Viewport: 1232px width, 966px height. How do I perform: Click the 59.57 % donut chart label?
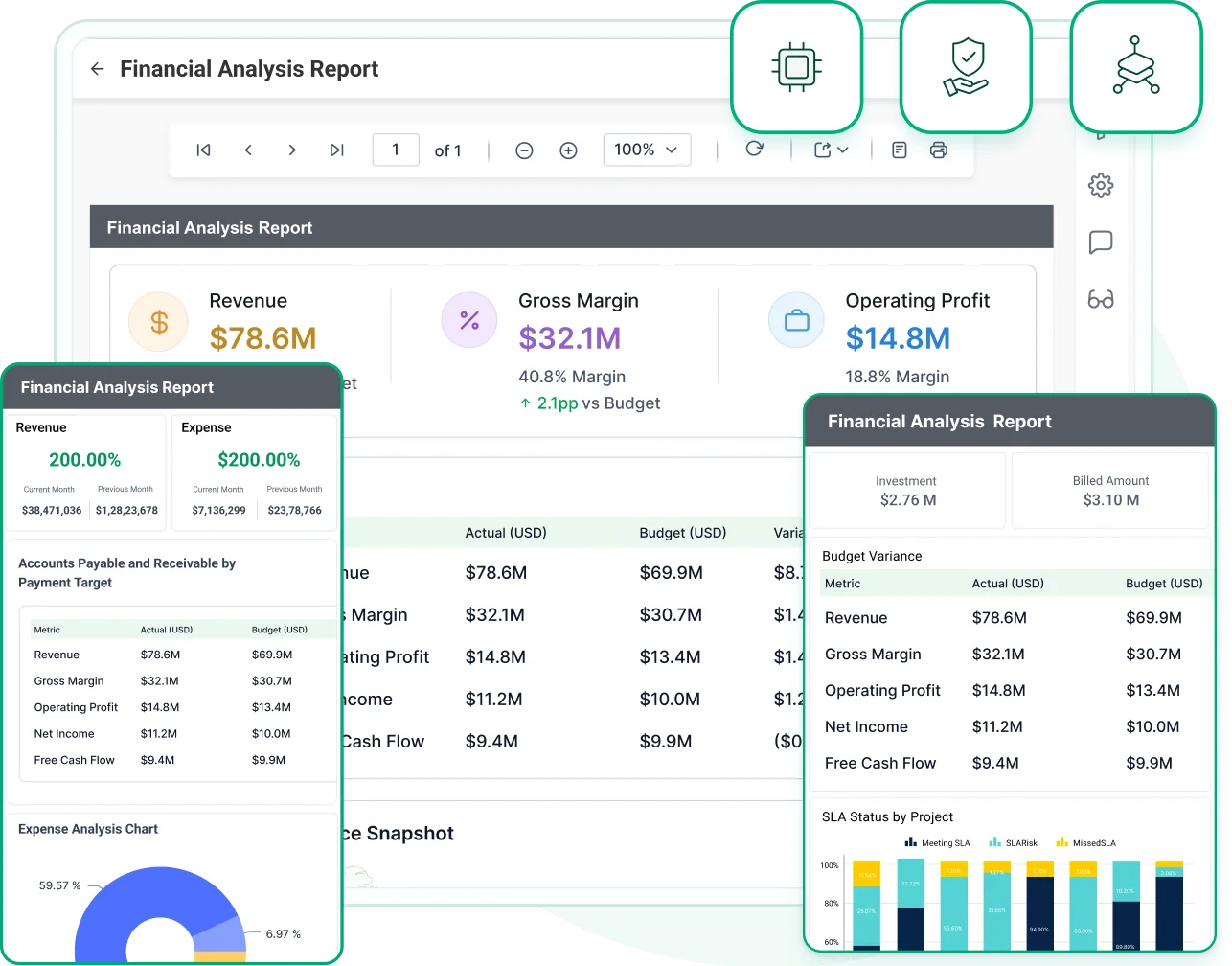[x=59, y=885]
